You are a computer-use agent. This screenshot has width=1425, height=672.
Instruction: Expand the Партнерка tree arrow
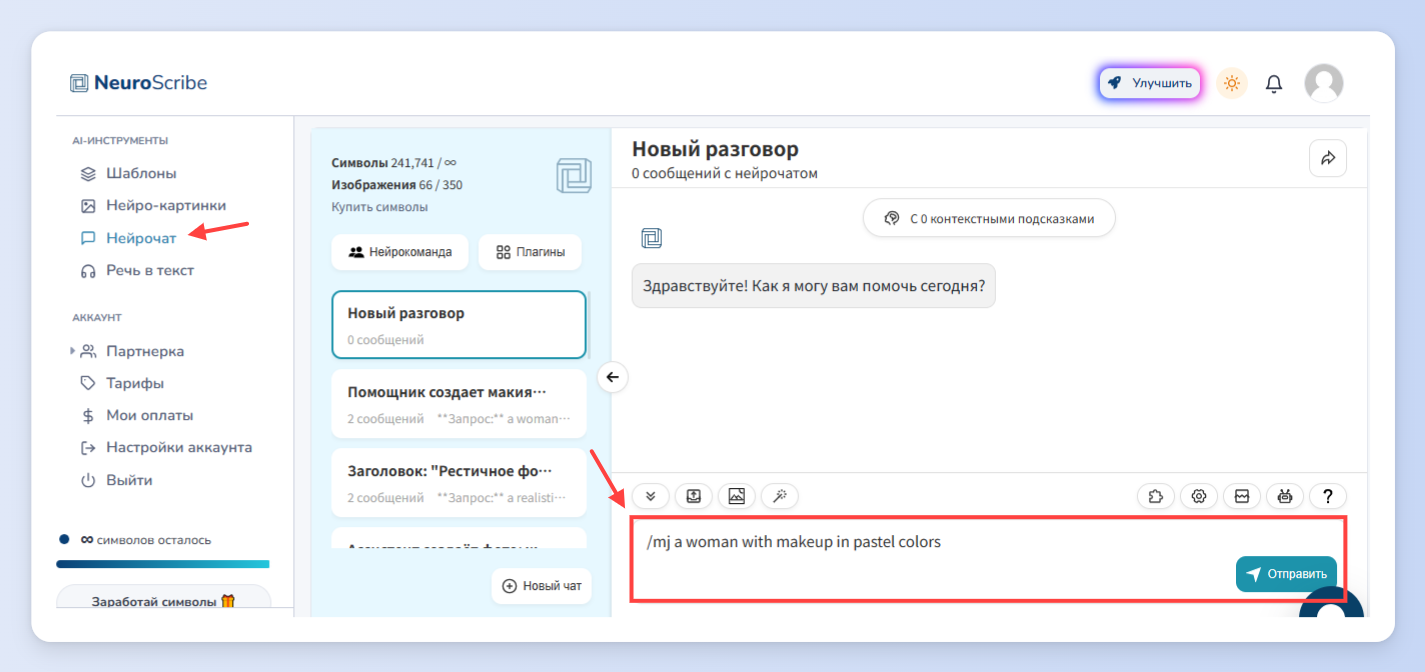[72, 351]
